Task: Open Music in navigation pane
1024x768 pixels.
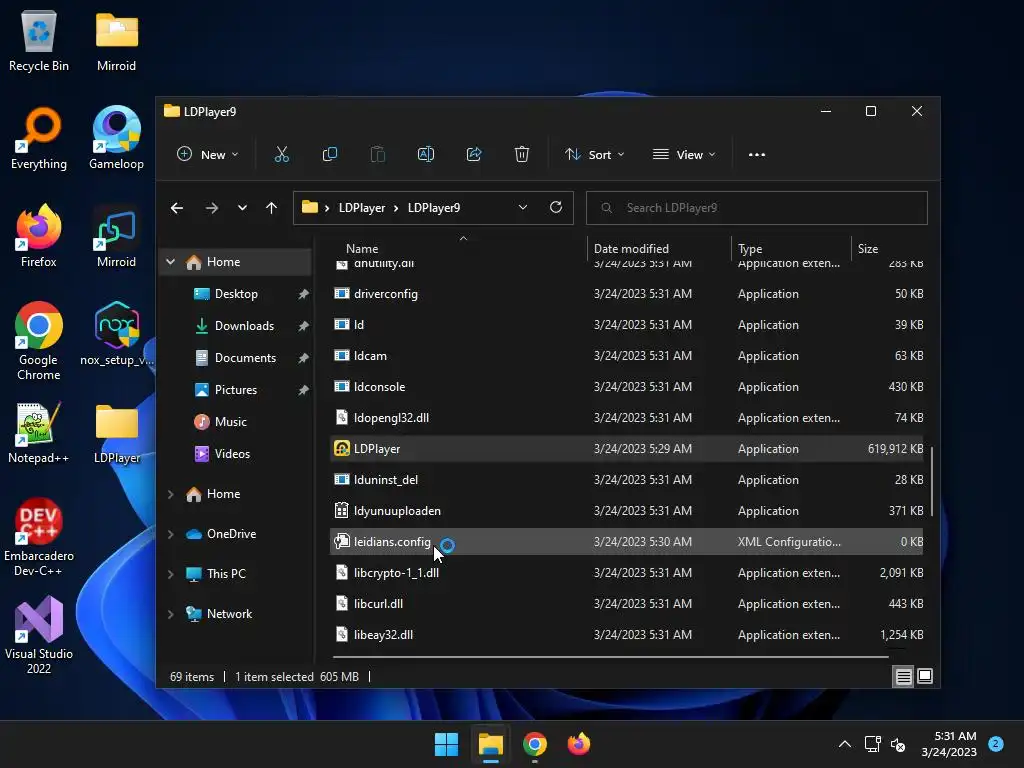Action: 231,422
